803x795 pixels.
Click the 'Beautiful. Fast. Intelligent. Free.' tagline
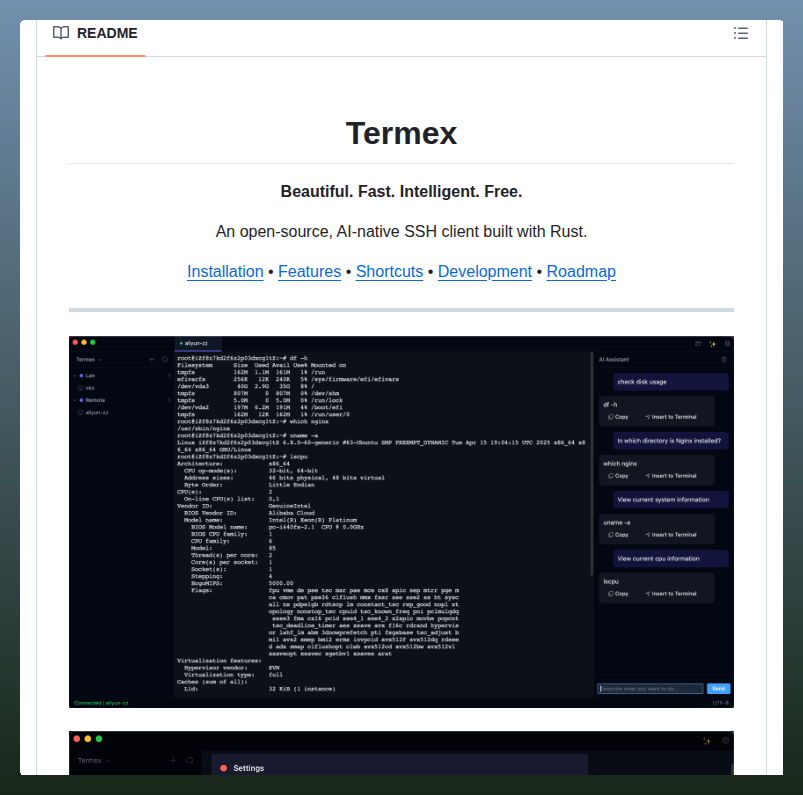(x=401, y=191)
